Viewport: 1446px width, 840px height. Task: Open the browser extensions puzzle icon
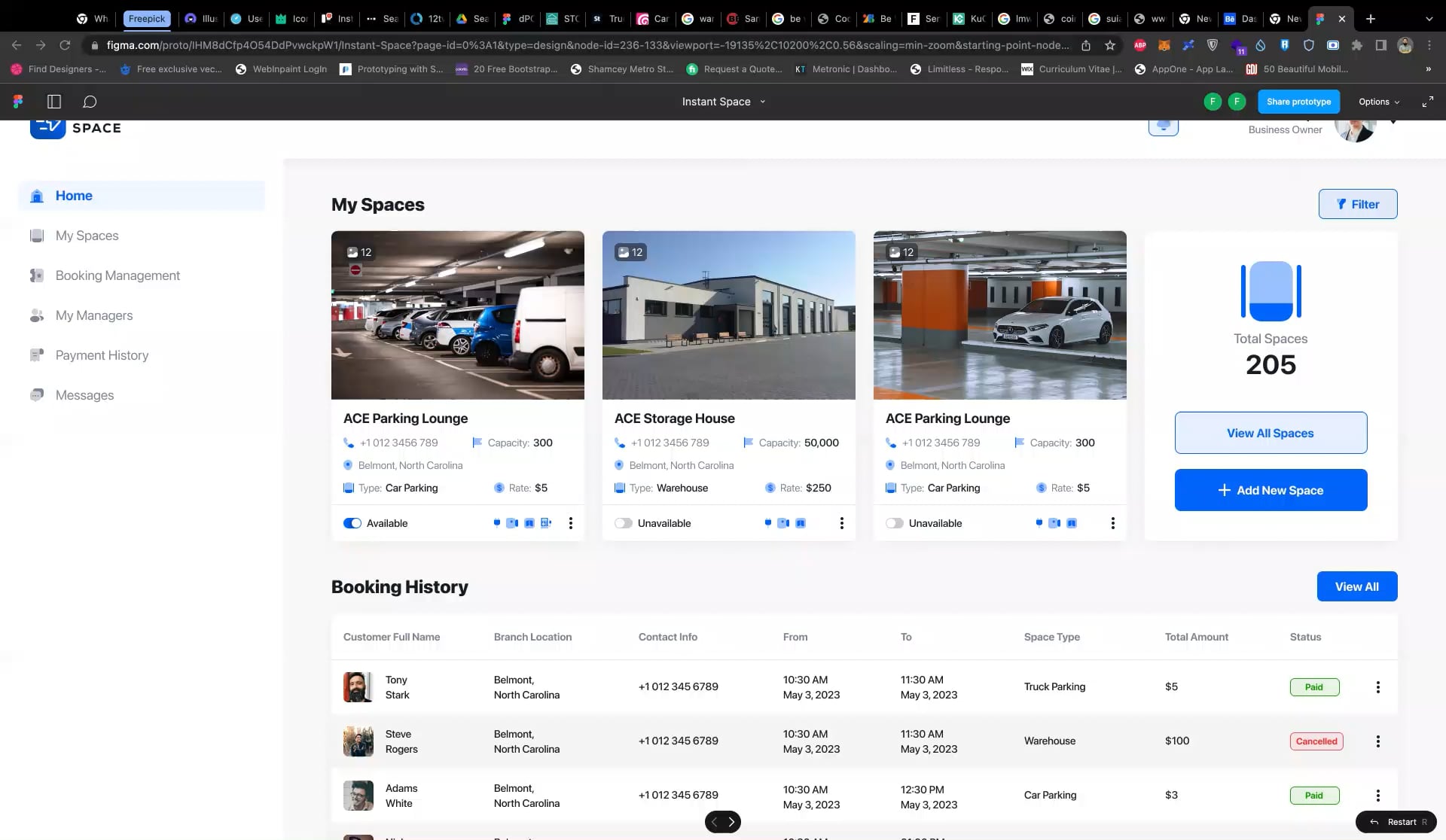click(1357, 45)
